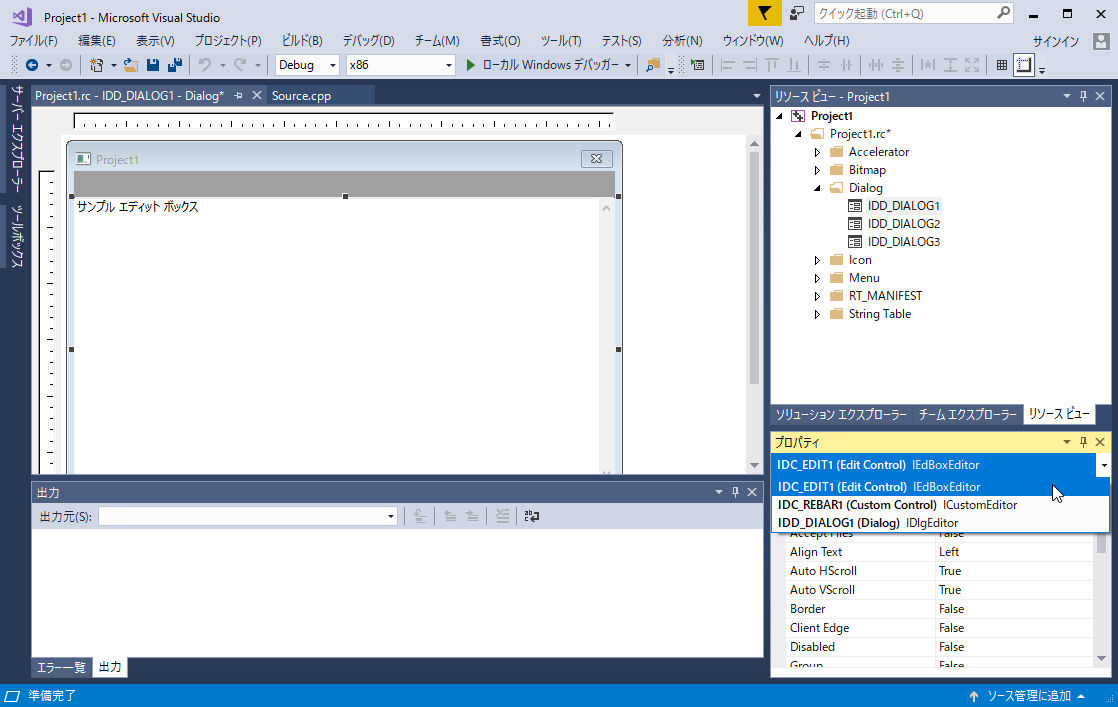Toggle guides using the highlighted toolbar icon
Viewport: 1118px width, 707px height.
[x=1024, y=65]
